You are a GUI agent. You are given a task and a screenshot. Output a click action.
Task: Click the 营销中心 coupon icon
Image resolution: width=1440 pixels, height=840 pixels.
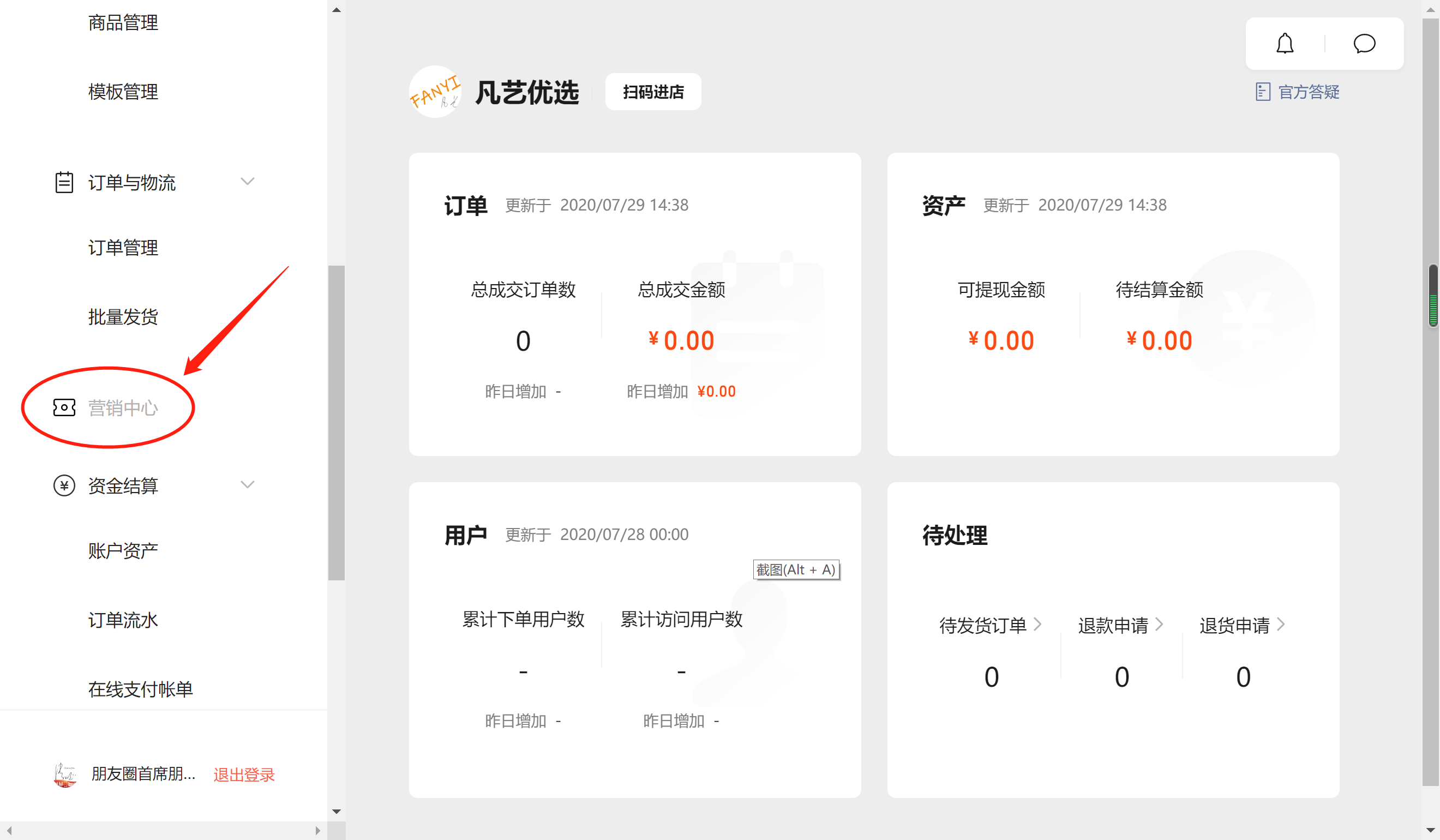(x=64, y=407)
